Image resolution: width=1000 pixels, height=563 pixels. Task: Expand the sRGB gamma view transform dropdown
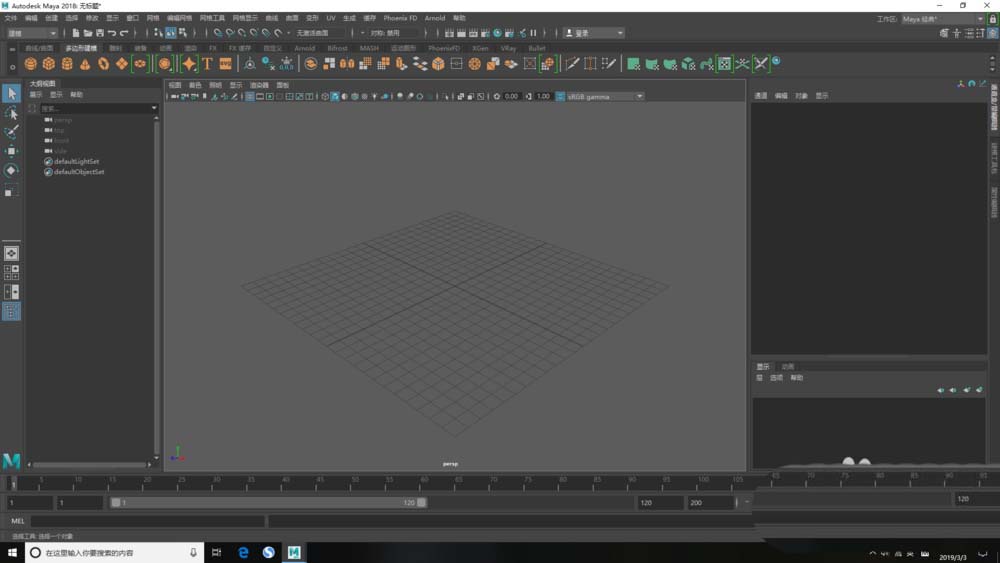click(x=640, y=97)
